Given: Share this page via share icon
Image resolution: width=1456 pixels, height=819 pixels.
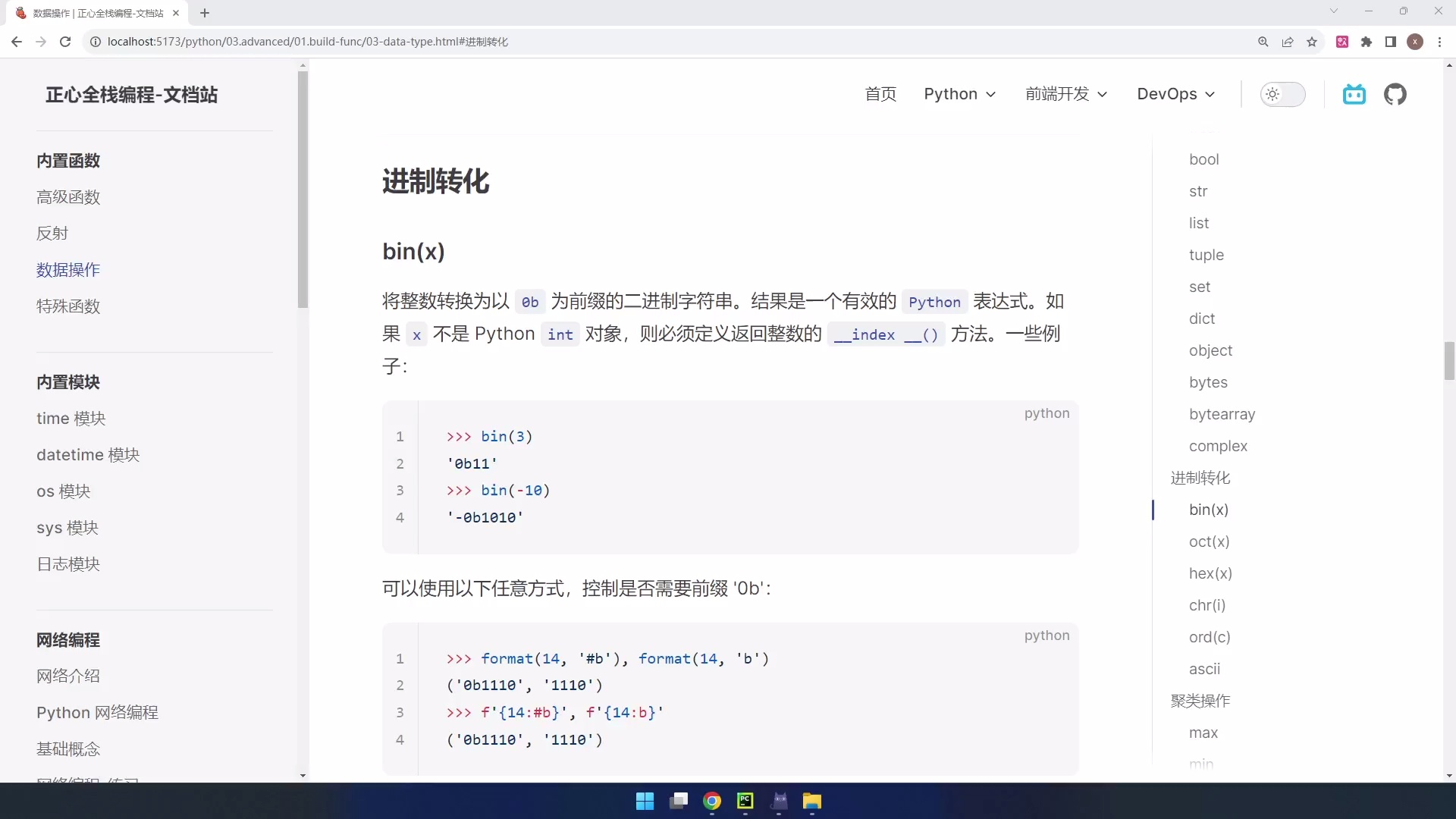Looking at the screenshot, I should pos(1288,42).
